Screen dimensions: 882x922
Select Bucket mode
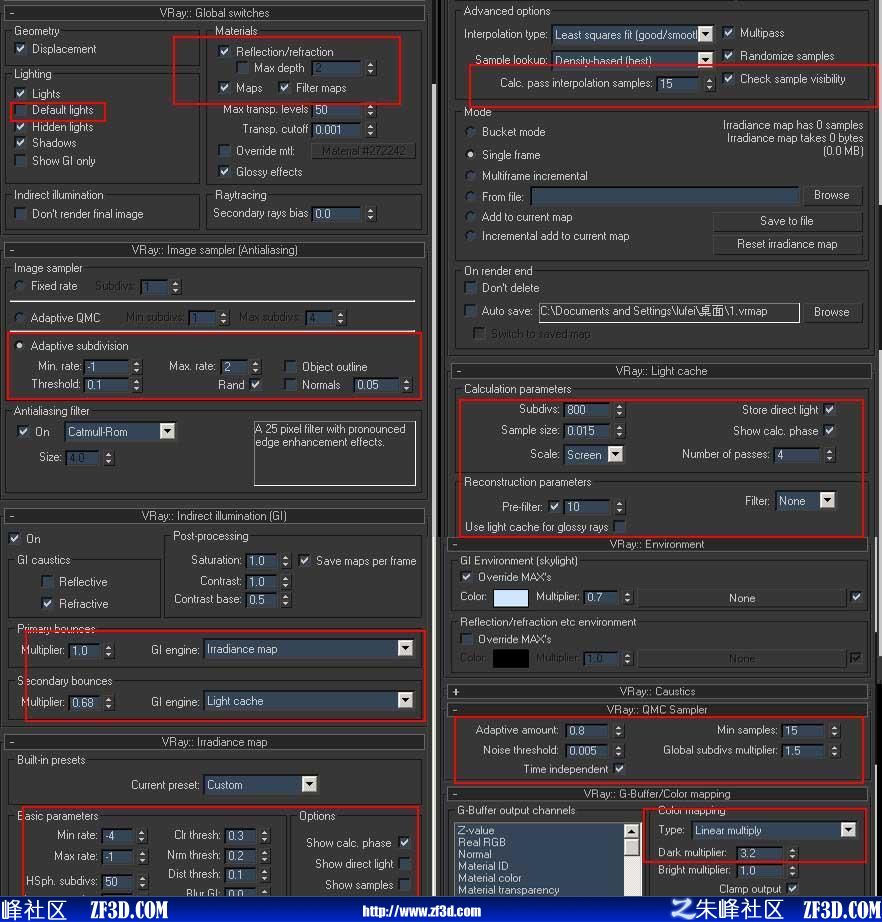[470, 132]
